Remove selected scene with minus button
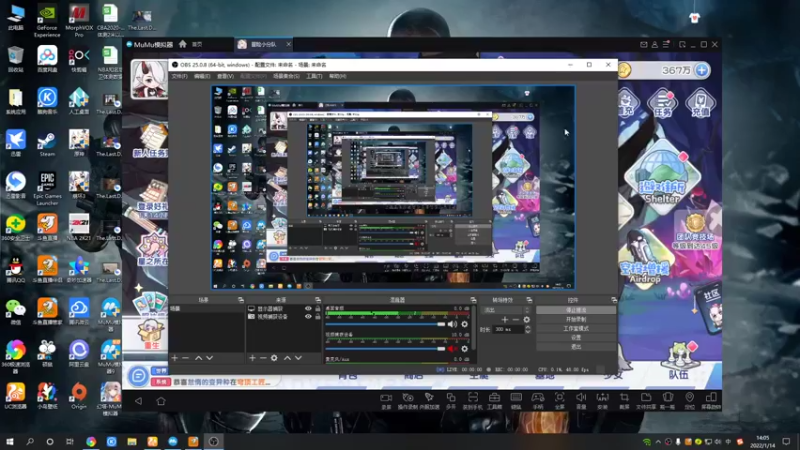Viewport: 800px width, 450px height. 186,358
